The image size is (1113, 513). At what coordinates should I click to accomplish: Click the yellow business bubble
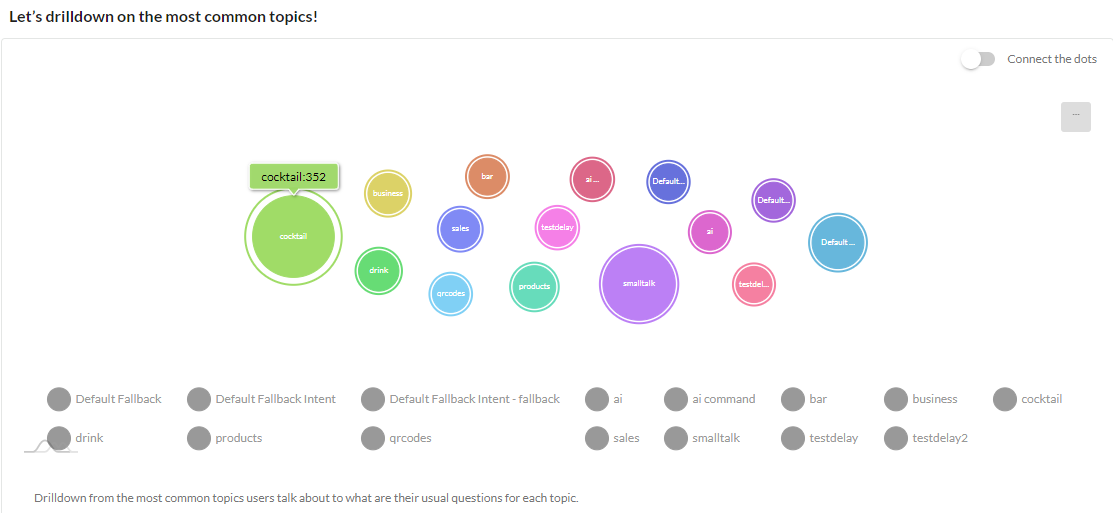click(x=387, y=193)
